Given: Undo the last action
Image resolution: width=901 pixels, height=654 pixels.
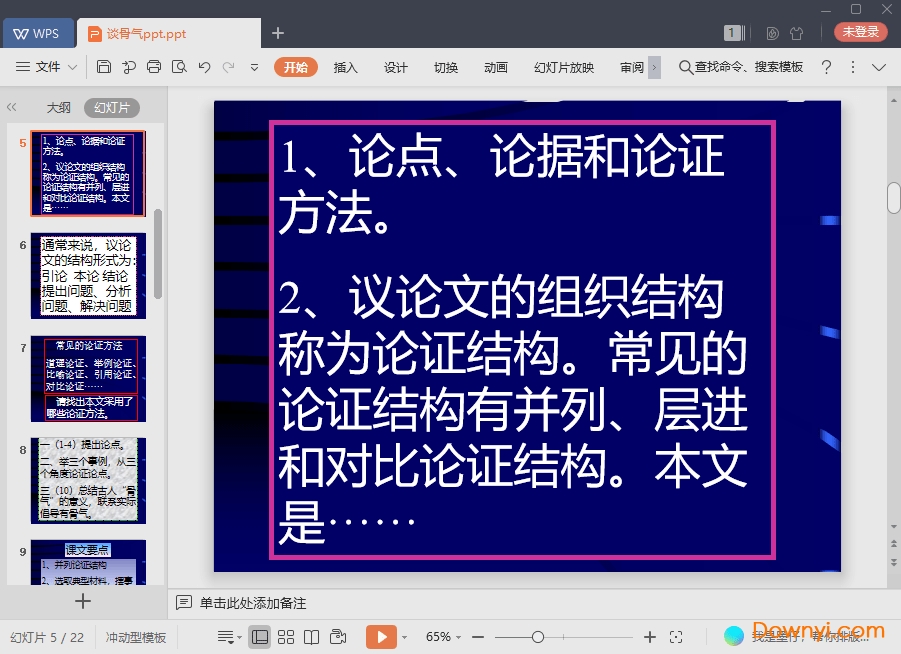Looking at the screenshot, I should click(x=206, y=66).
